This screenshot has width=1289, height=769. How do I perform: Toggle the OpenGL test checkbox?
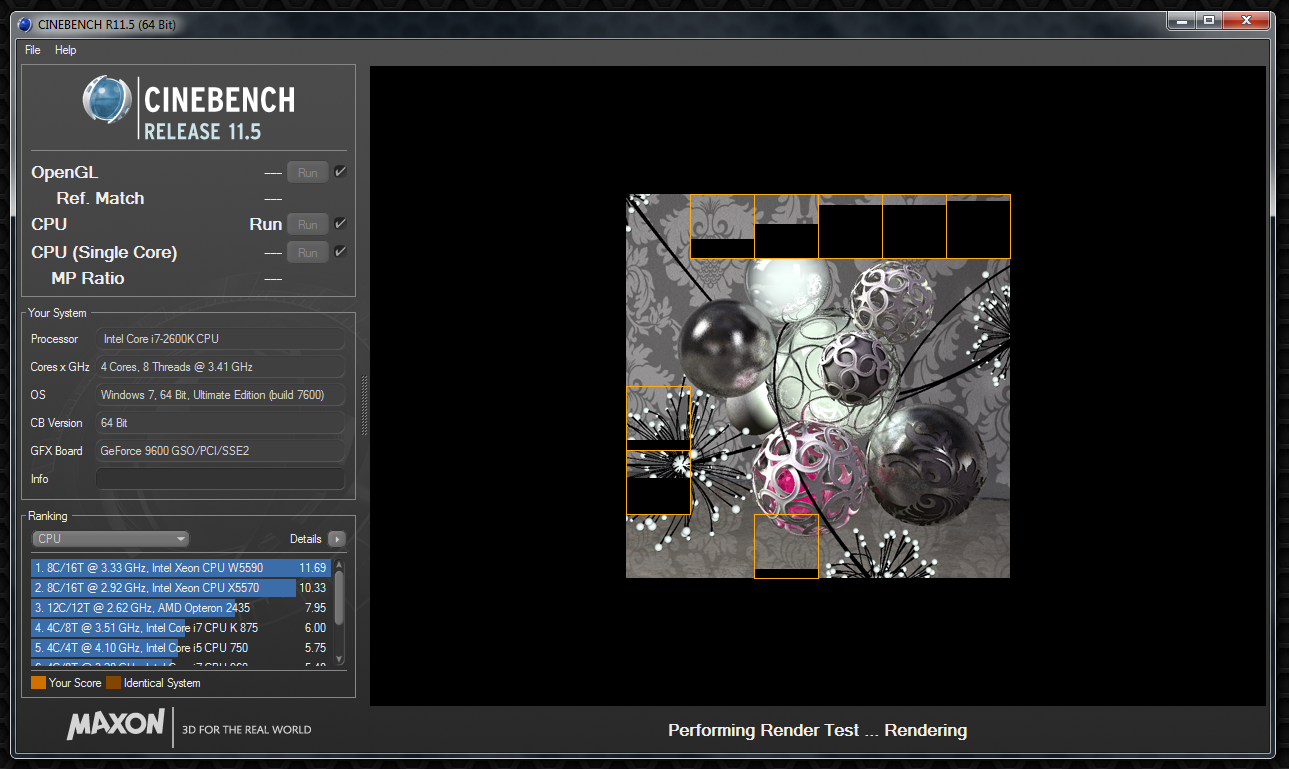(x=340, y=172)
